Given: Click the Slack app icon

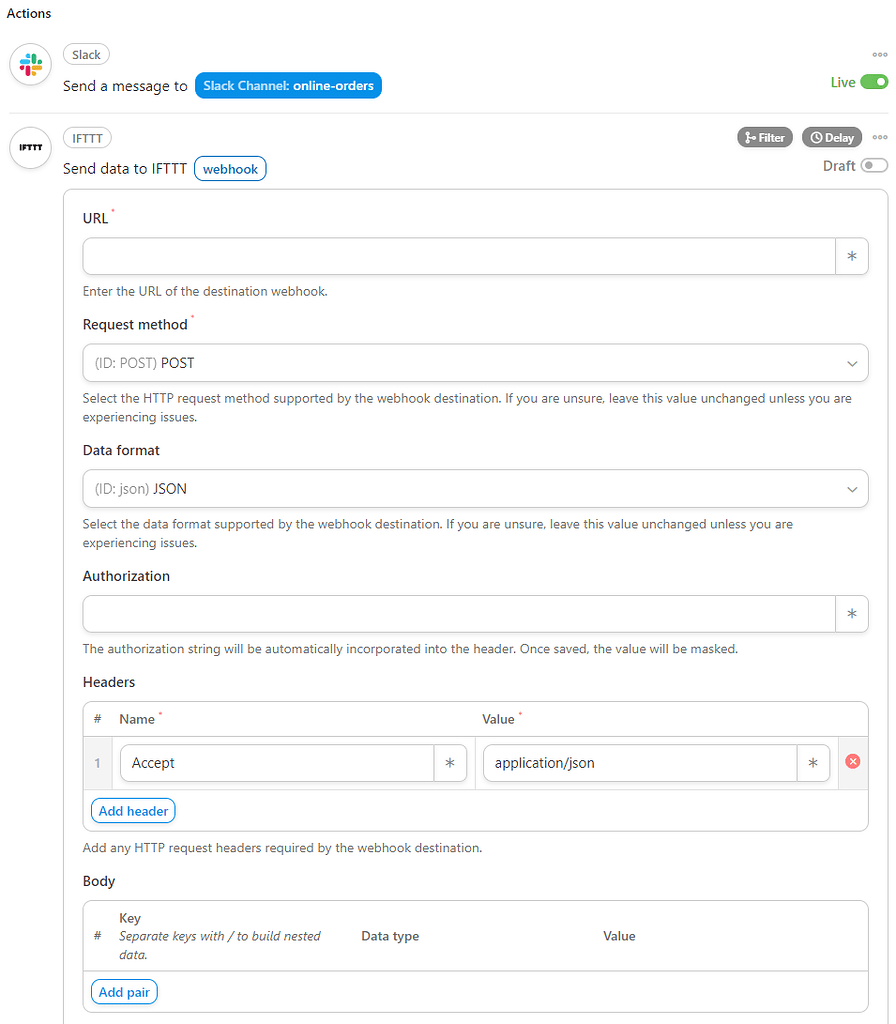Looking at the screenshot, I should [30, 63].
